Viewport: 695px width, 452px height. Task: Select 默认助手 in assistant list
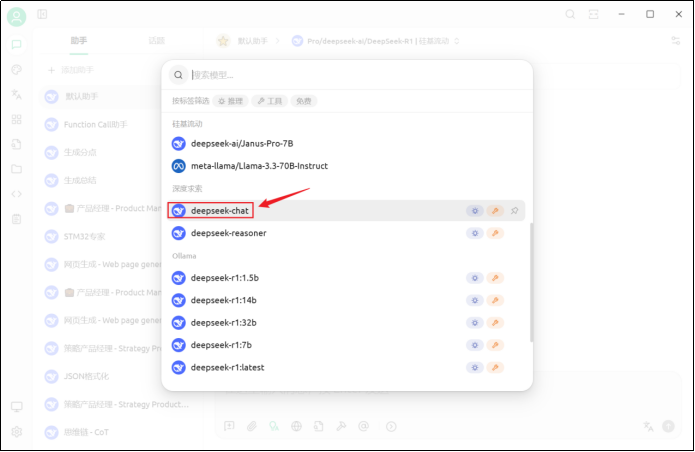tap(100, 97)
